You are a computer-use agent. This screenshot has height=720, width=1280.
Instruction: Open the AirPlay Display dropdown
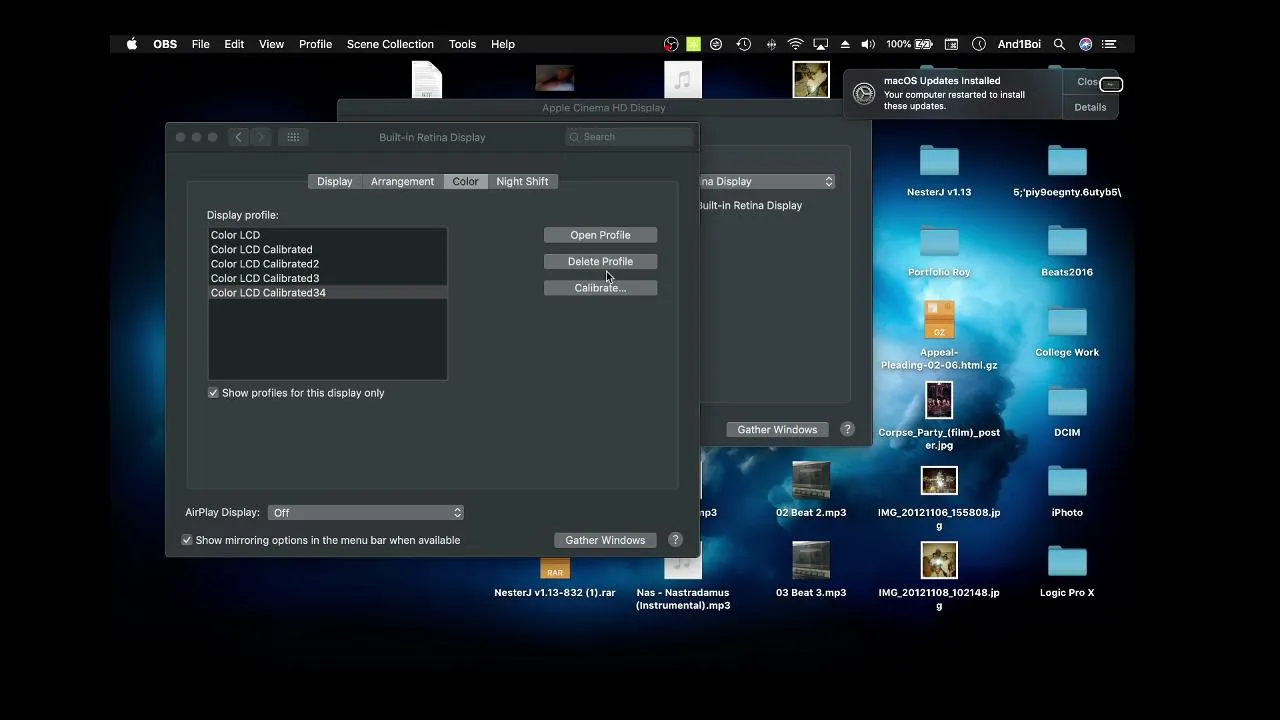pos(365,512)
